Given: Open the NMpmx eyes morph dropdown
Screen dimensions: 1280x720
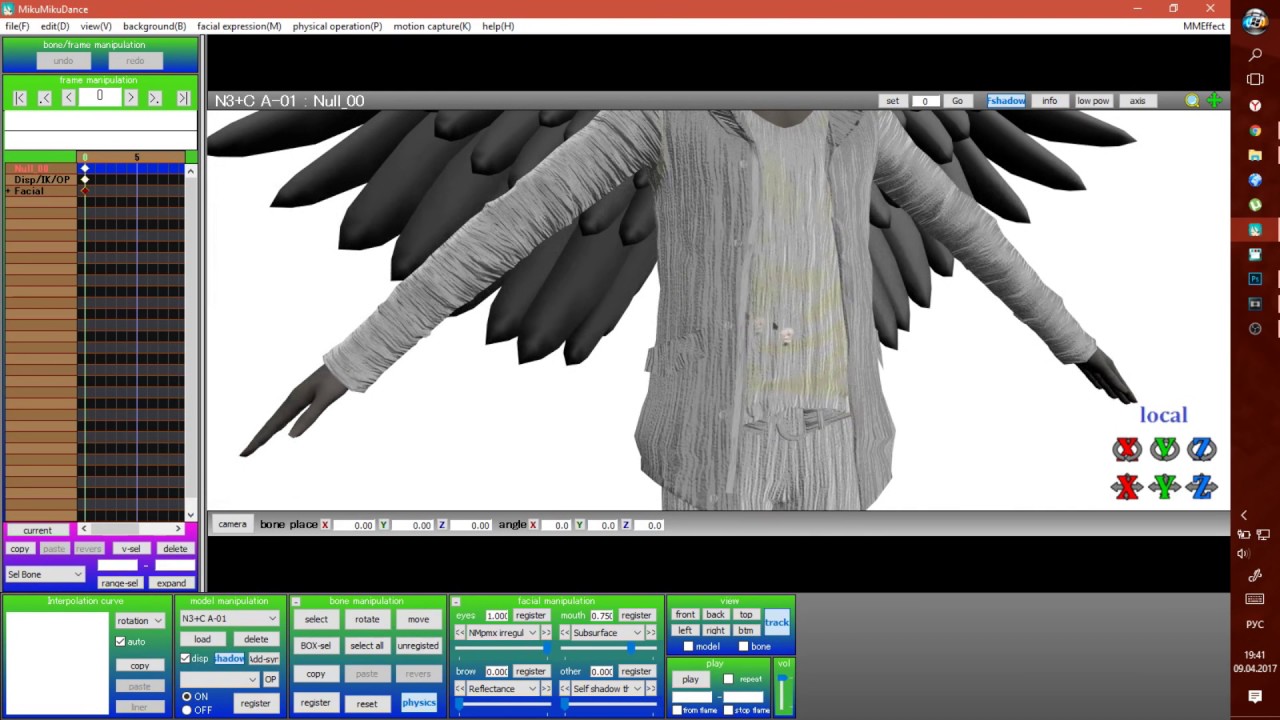Looking at the screenshot, I should pyautogui.click(x=503, y=633).
